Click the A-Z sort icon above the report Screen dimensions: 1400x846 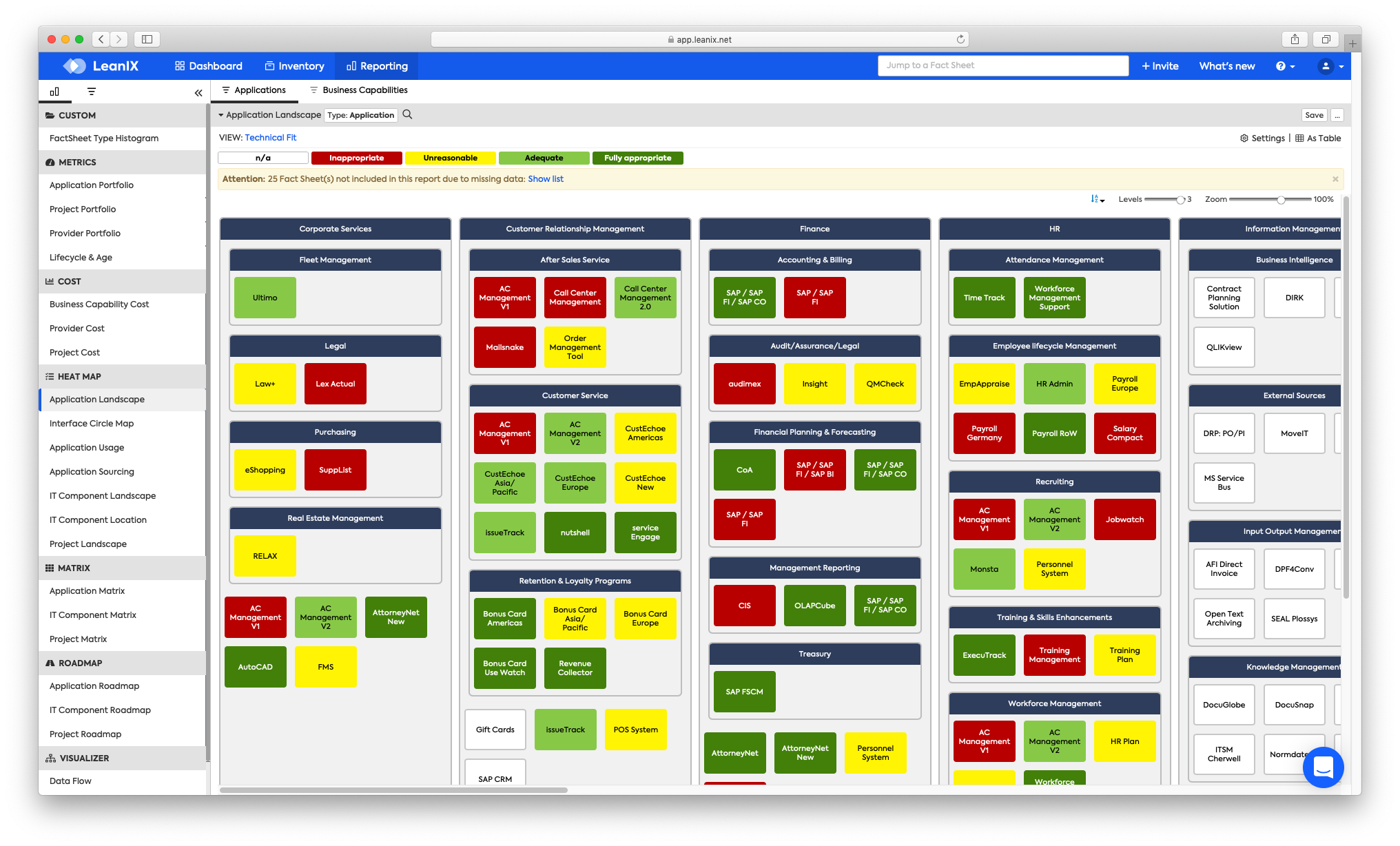click(1095, 199)
